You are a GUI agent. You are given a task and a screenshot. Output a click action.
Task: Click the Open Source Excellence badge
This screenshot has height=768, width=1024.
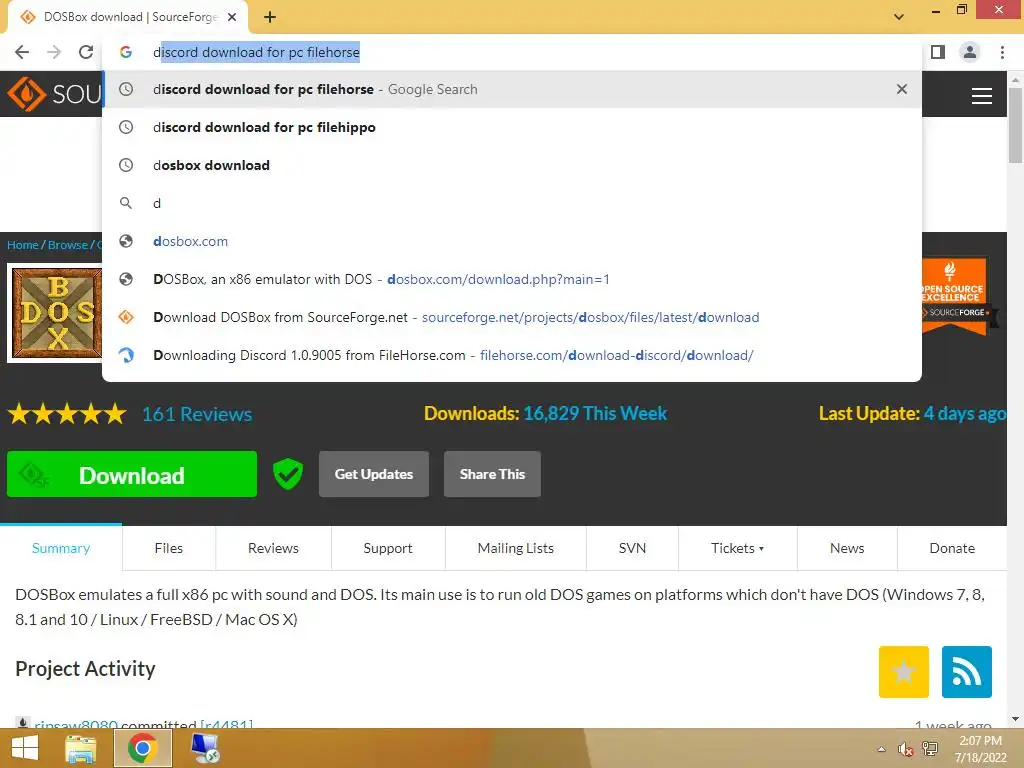[x=955, y=297]
